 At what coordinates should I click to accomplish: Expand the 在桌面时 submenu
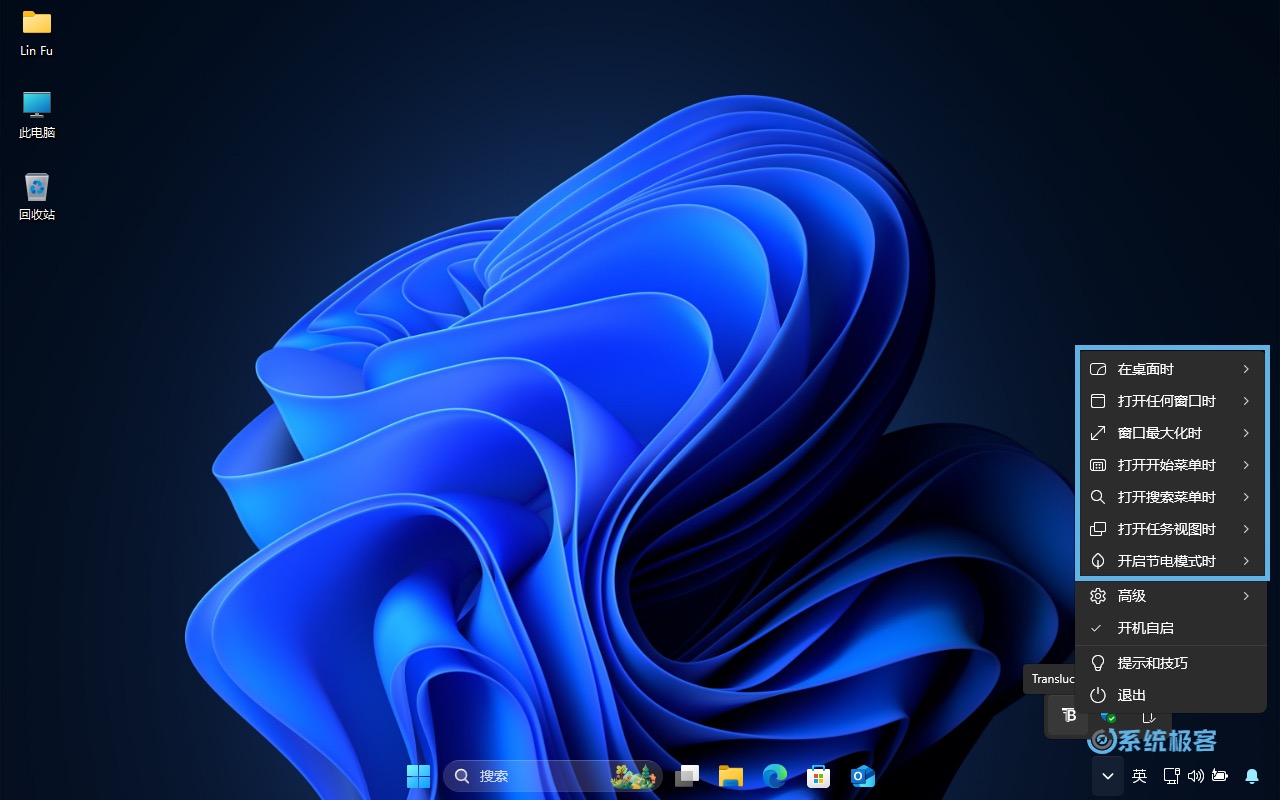pos(1170,369)
